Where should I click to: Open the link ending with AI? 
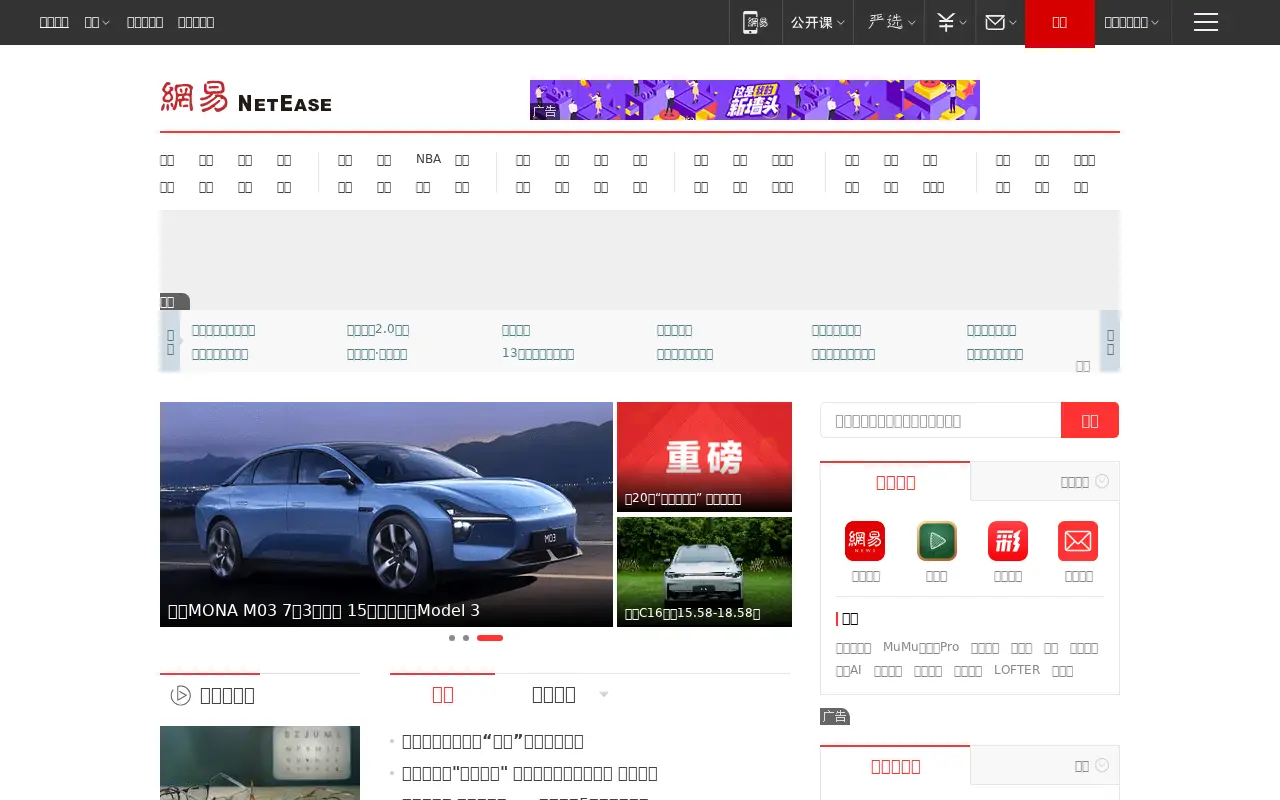pos(848,670)
